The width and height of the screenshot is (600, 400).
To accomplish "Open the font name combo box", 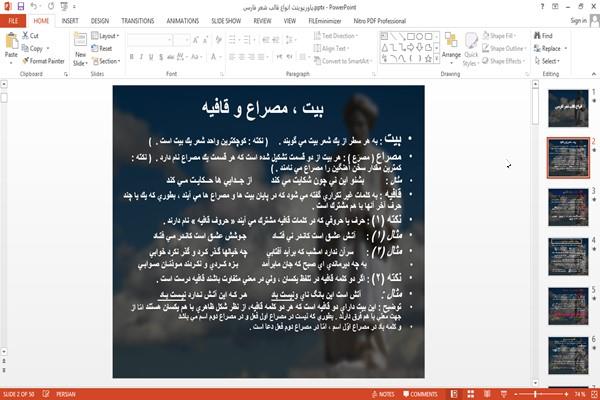I will [x=149, y=40].
